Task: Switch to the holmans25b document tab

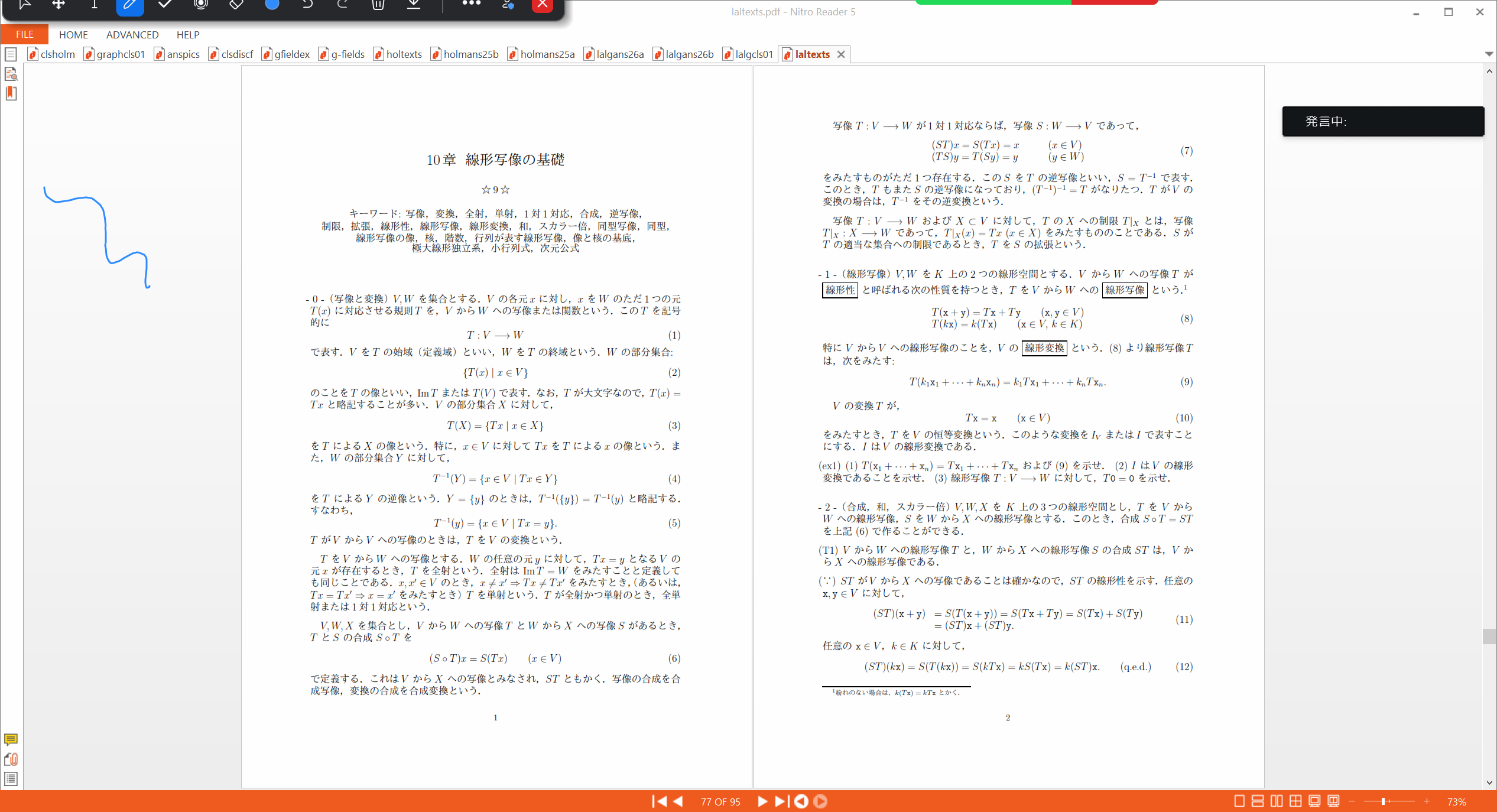Action: click(x=465, y=54)
